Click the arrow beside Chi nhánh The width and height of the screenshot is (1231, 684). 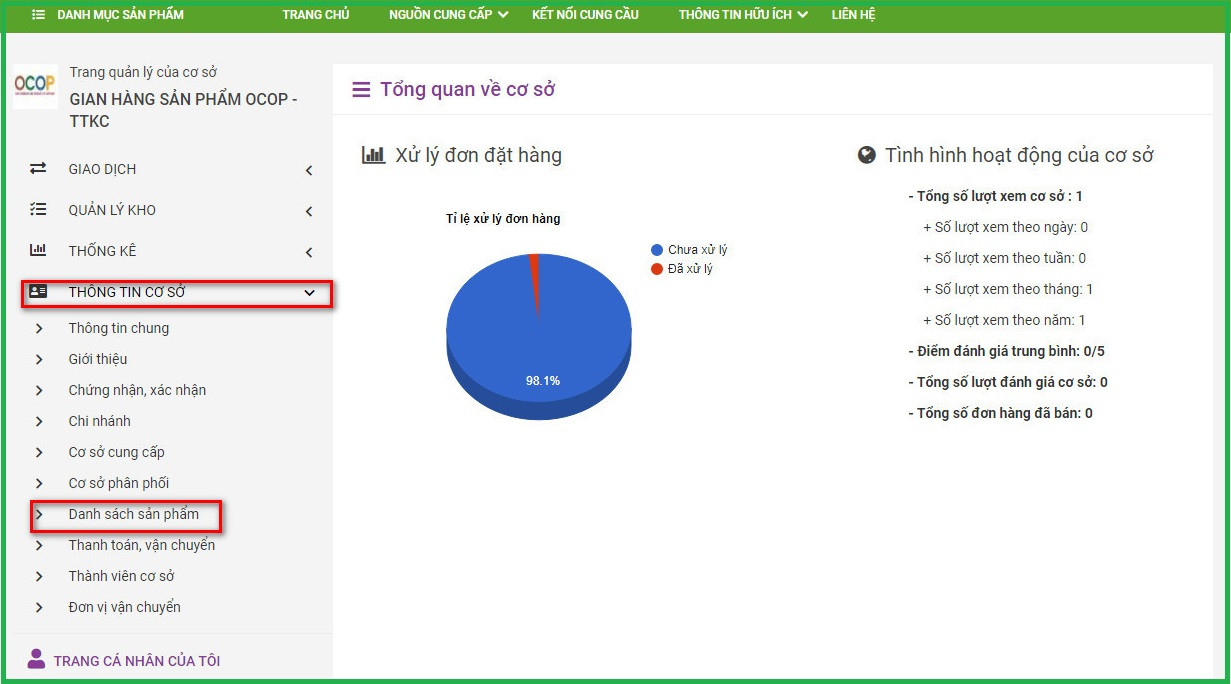point(39,421)
